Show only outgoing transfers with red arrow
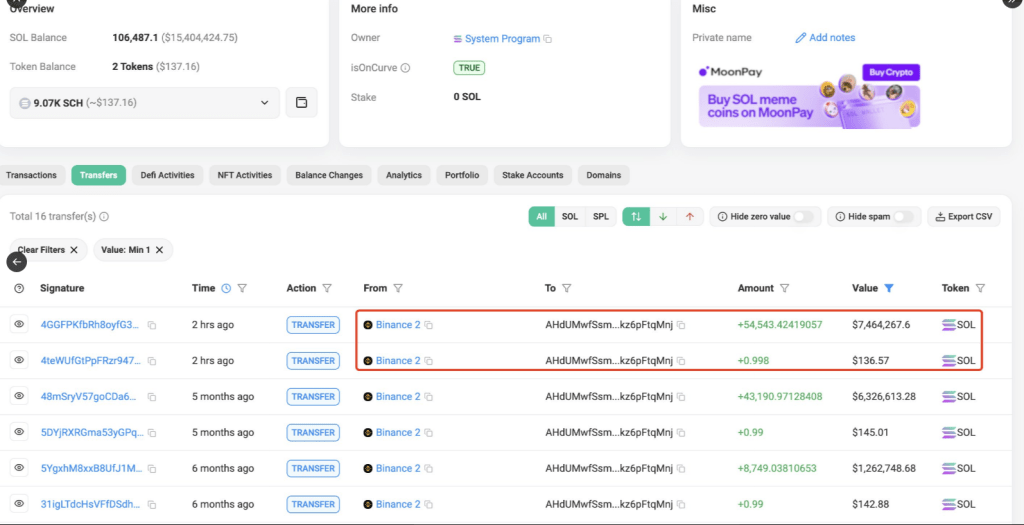1024x525 pixels. [x=689, y=217]
